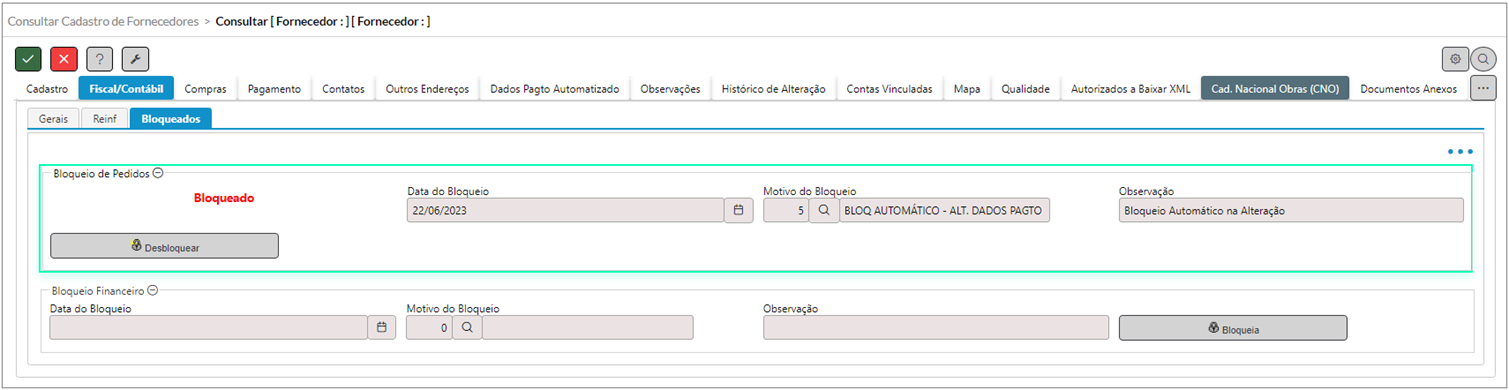Viewport: 1509px width, 390px height.
Task: Go to the Pagamento tab
Action: pyautogui.click(x=274, y=89)
